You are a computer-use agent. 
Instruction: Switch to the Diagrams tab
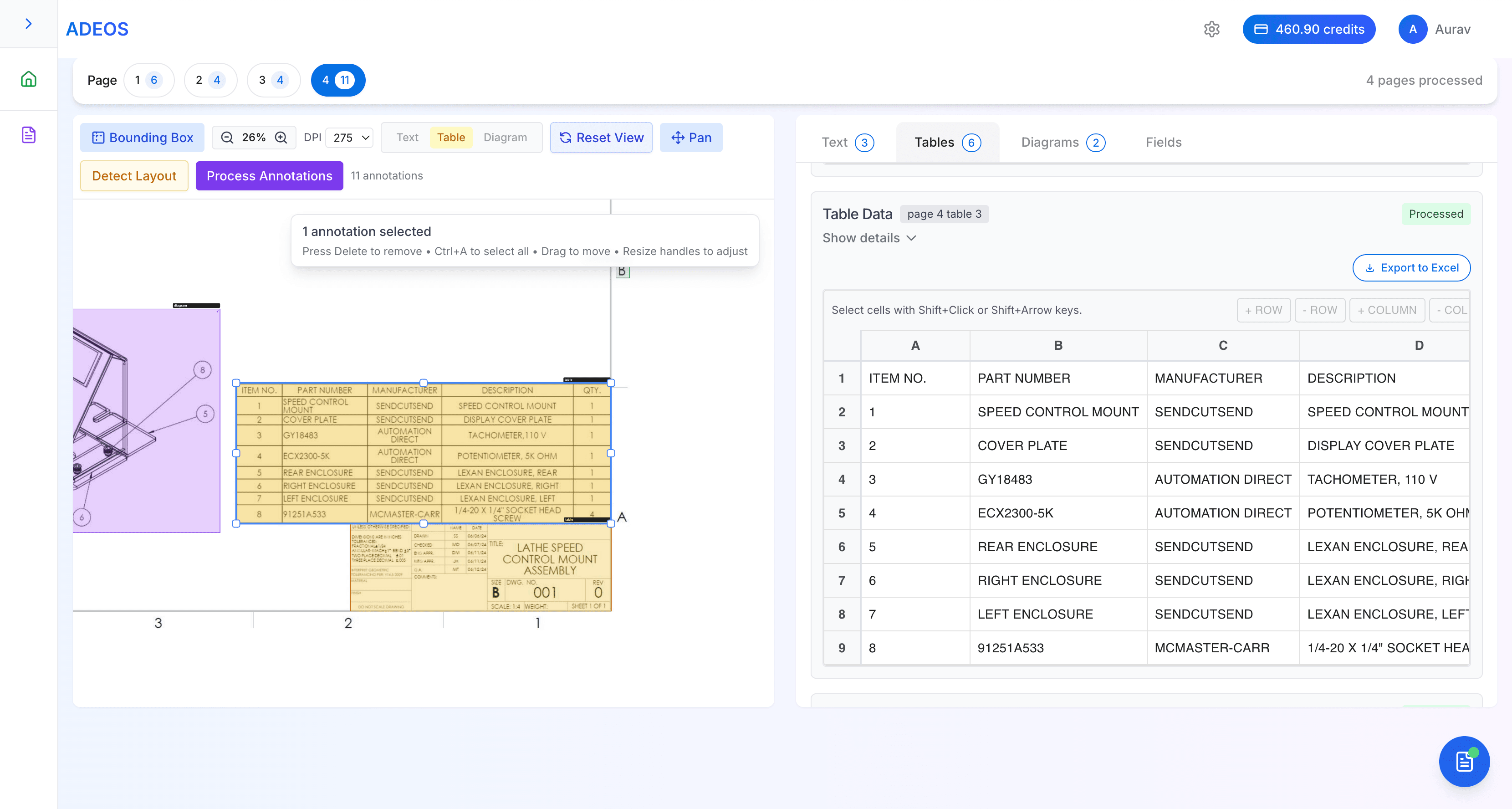[1062, 142]
